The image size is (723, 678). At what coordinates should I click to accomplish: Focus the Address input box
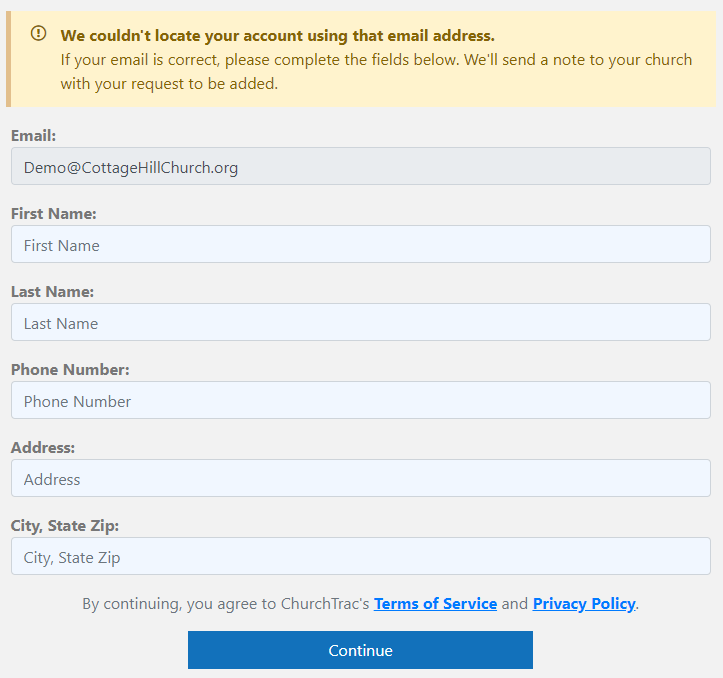click(361, 478)
